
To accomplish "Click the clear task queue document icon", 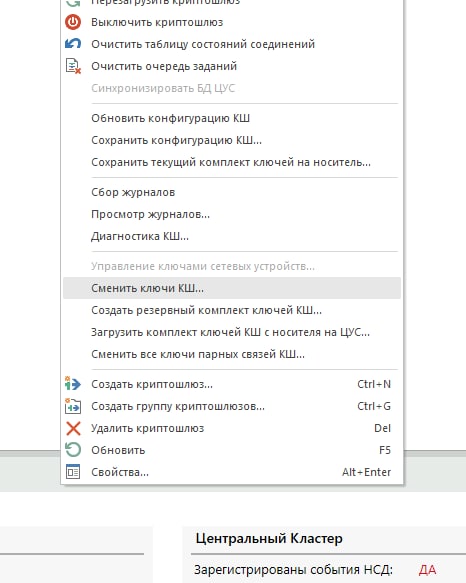I will click(73, 66).
